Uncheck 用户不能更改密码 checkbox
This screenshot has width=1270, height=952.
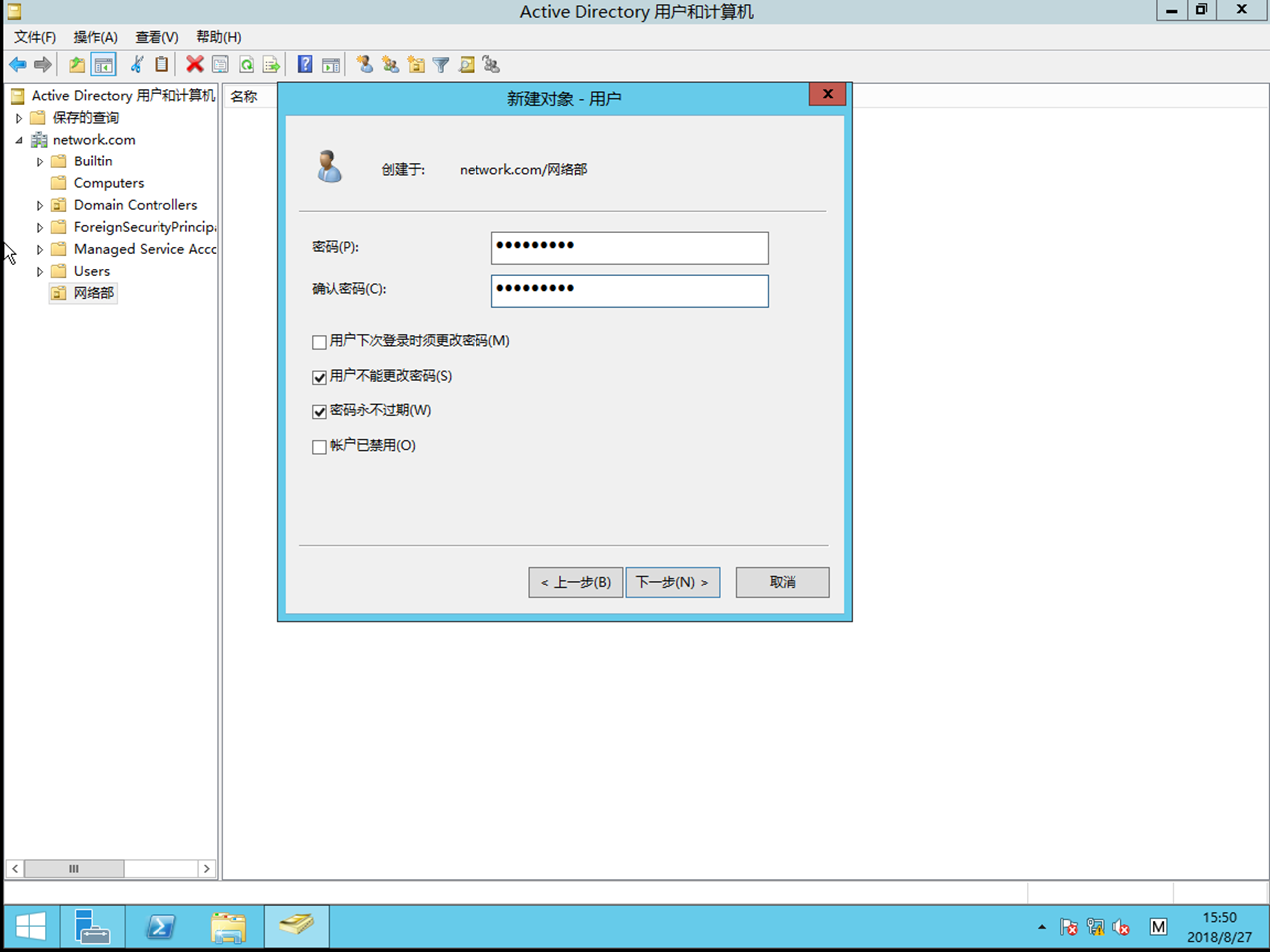[319, 377]
